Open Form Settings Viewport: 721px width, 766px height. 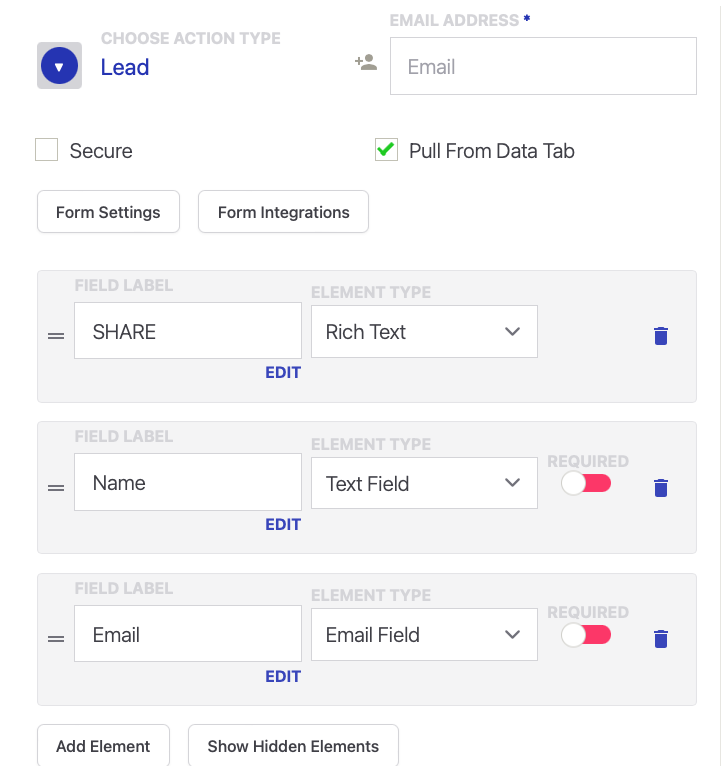tap(108, 212)
